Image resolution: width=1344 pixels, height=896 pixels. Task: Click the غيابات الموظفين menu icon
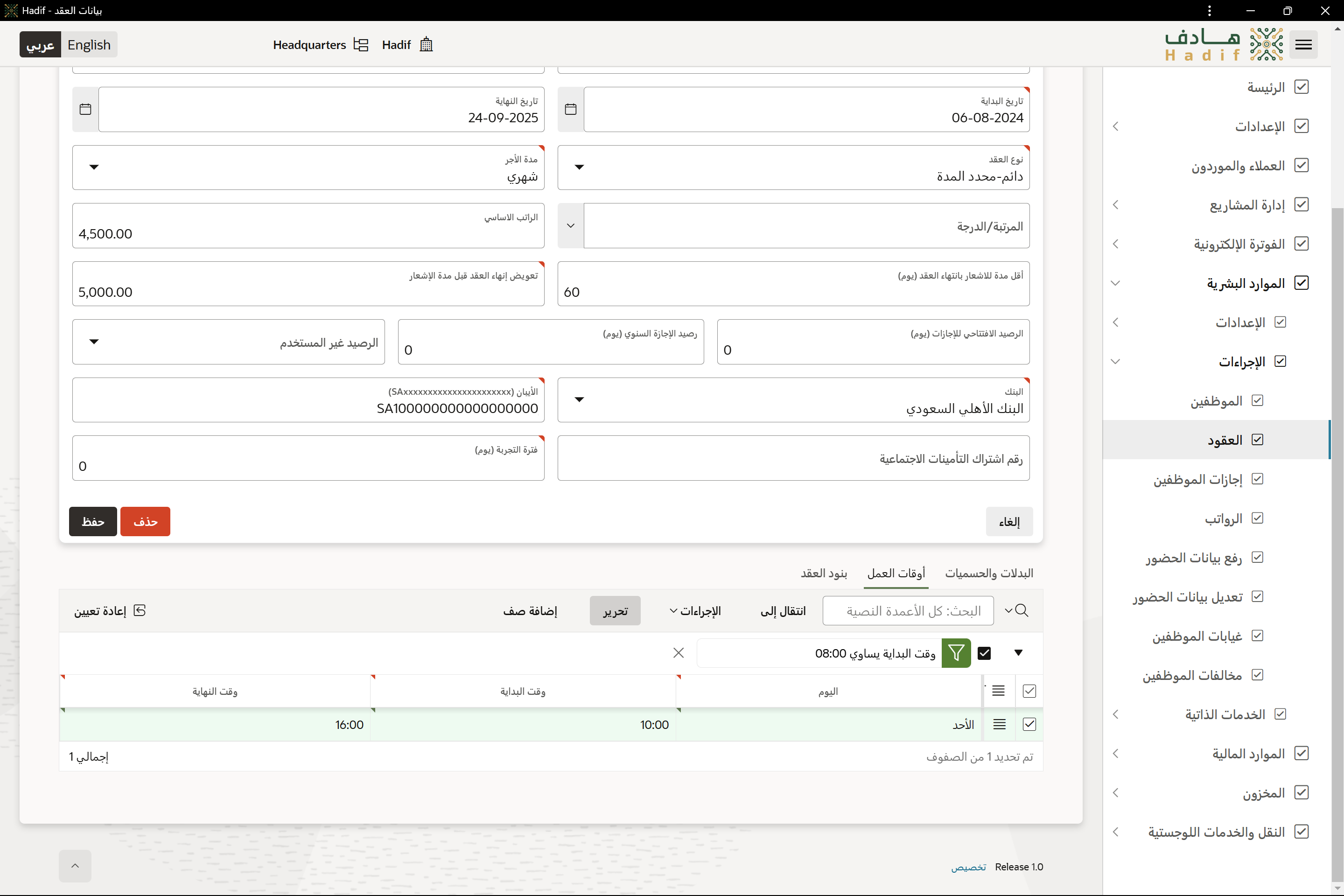point(1257,636)
